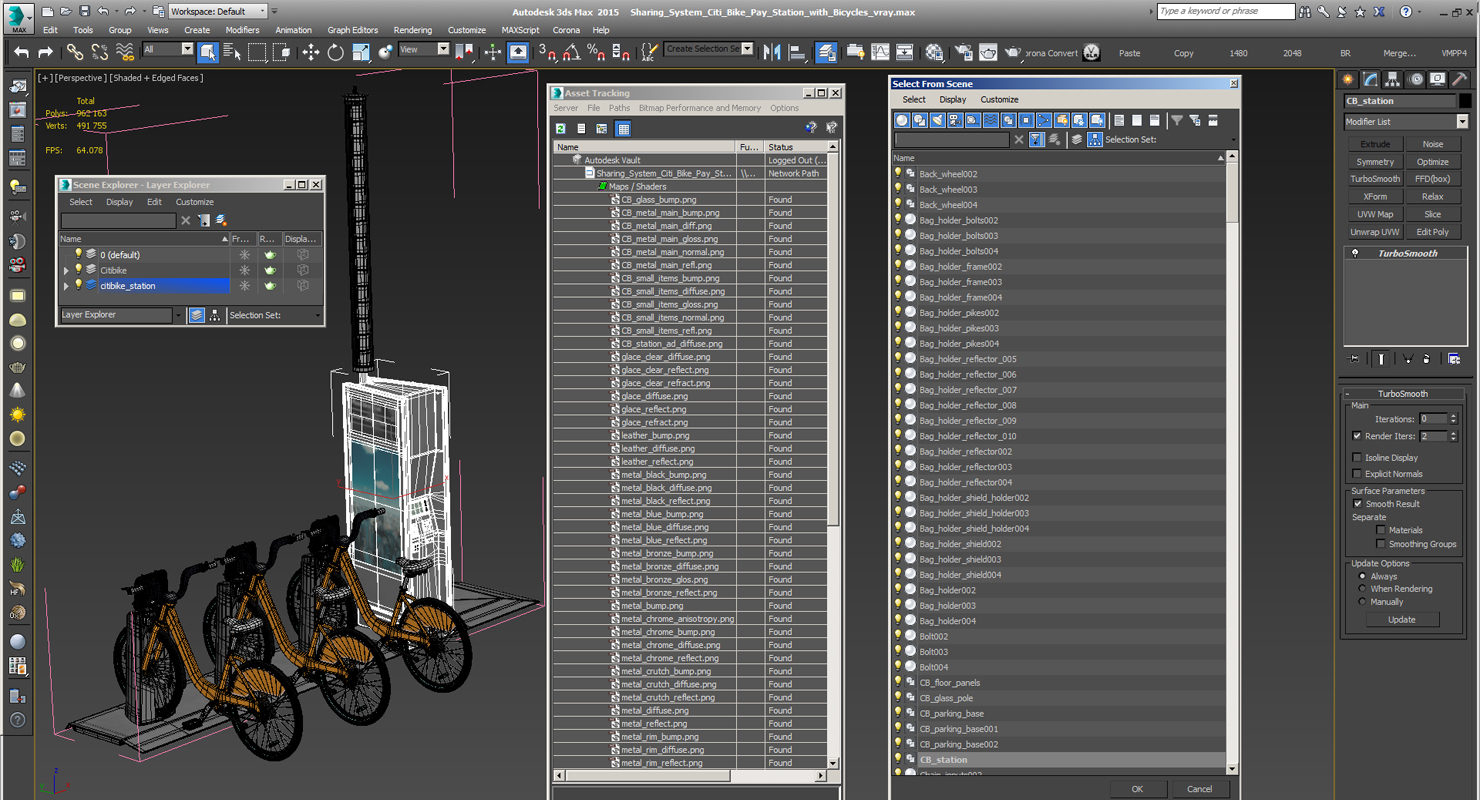
Task: Click the FFD(box) modifier button
Action: coord(1432,179)
